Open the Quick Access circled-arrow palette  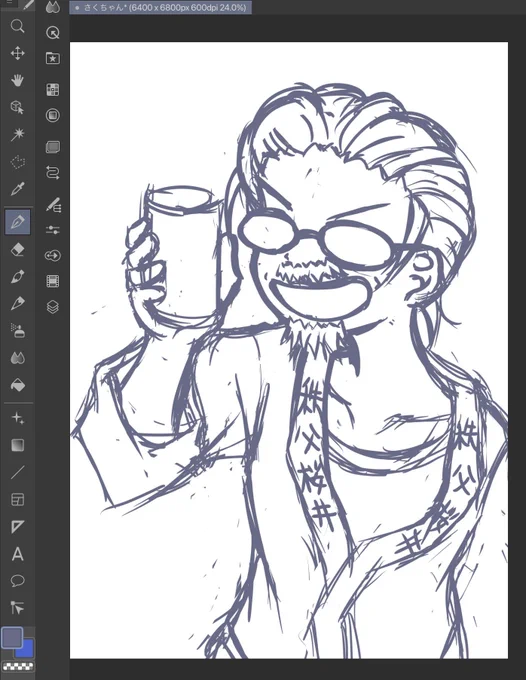click(52, 33)
